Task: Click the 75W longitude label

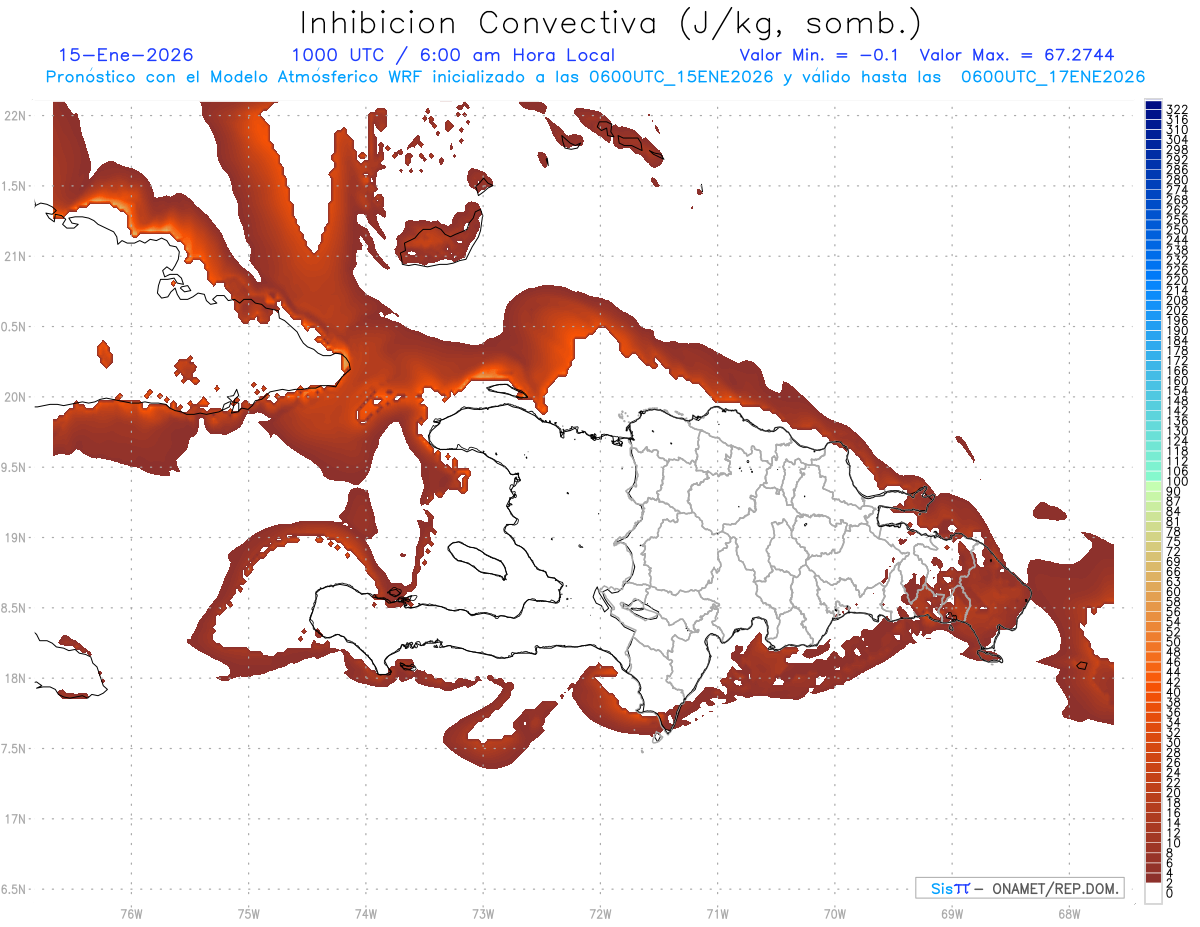Action: pos(248,913)
